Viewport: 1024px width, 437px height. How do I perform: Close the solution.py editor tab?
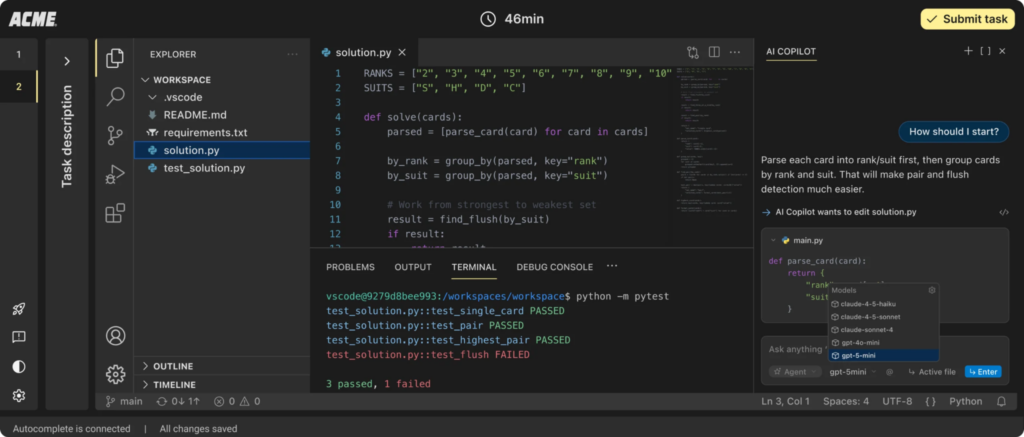pyautogui.click(x=402, y=52)
